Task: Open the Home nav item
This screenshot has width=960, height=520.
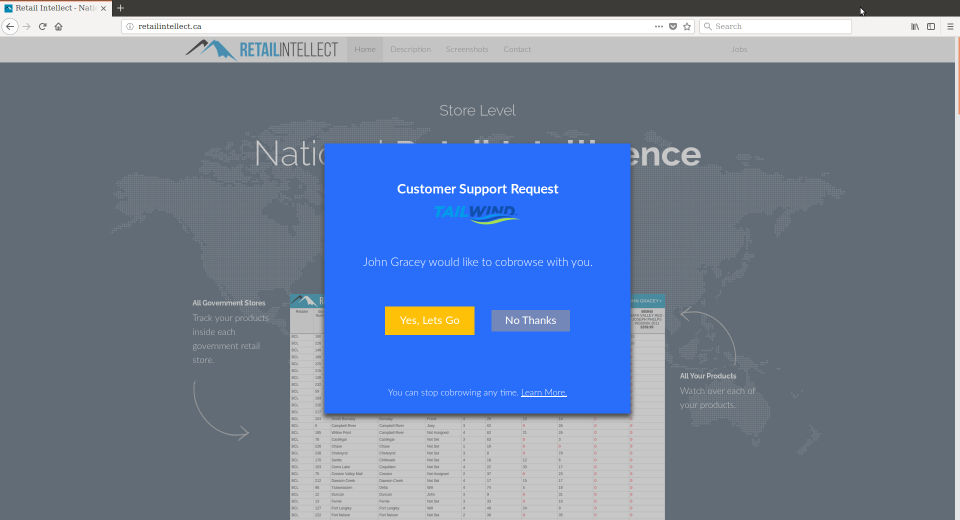Action: pos(365,50)
